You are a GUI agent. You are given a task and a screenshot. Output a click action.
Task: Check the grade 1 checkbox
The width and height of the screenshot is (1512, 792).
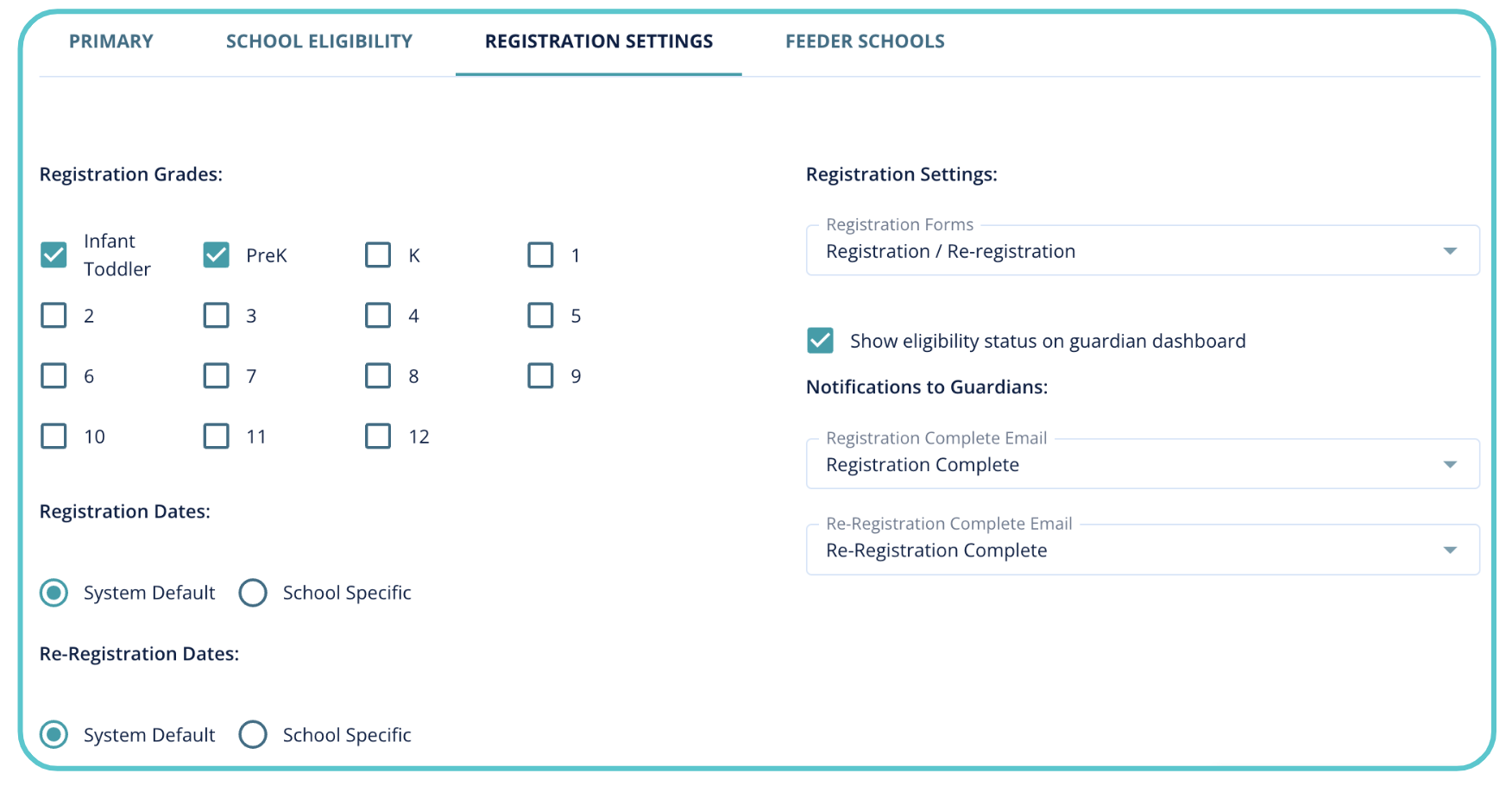click(x=540, y=255)
